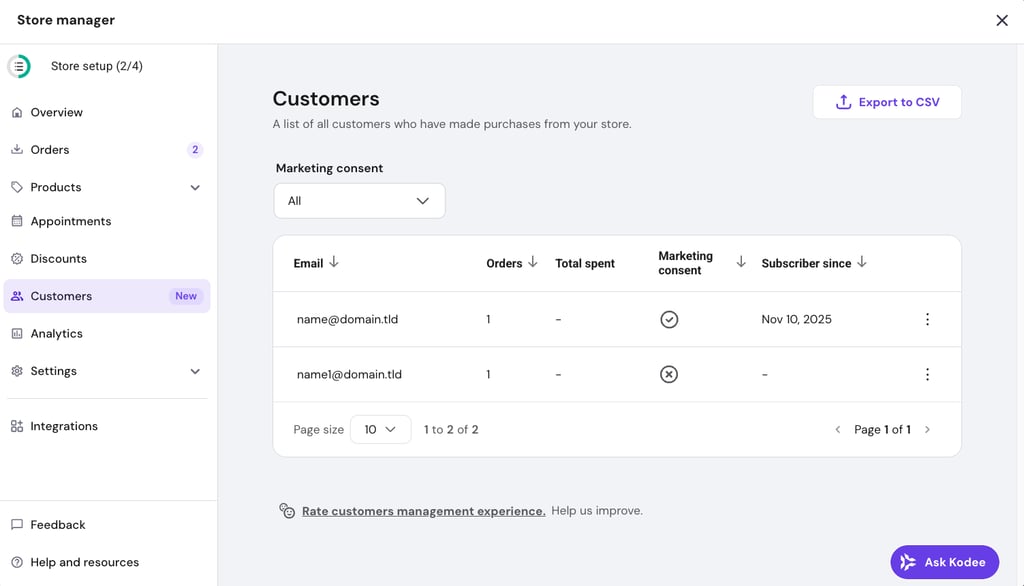The image size is (1024, 586).
Task: Click the Feedback speech bubble icon
Action: 17,525
